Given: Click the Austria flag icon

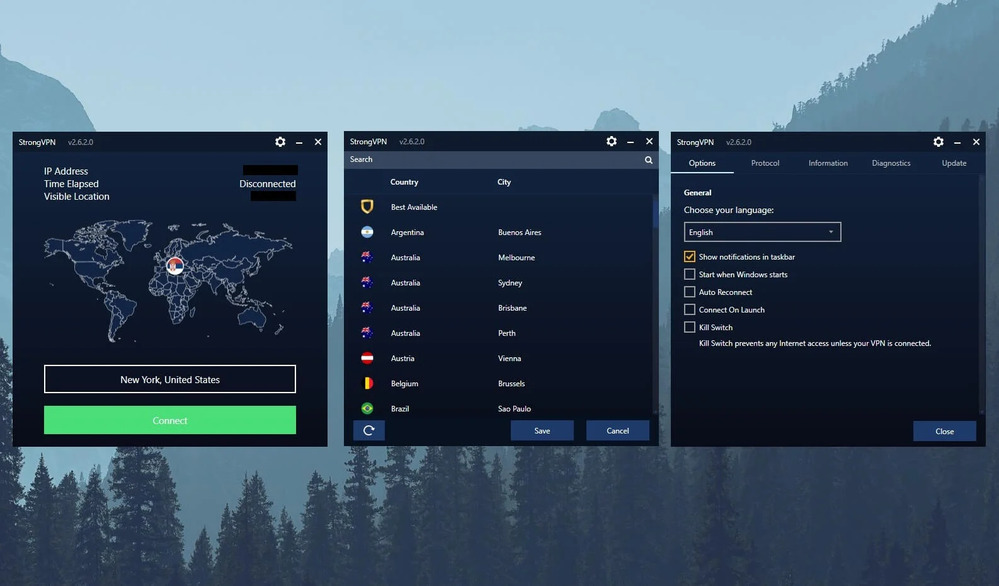Looking at the screenshot, I should coord(368,358).
